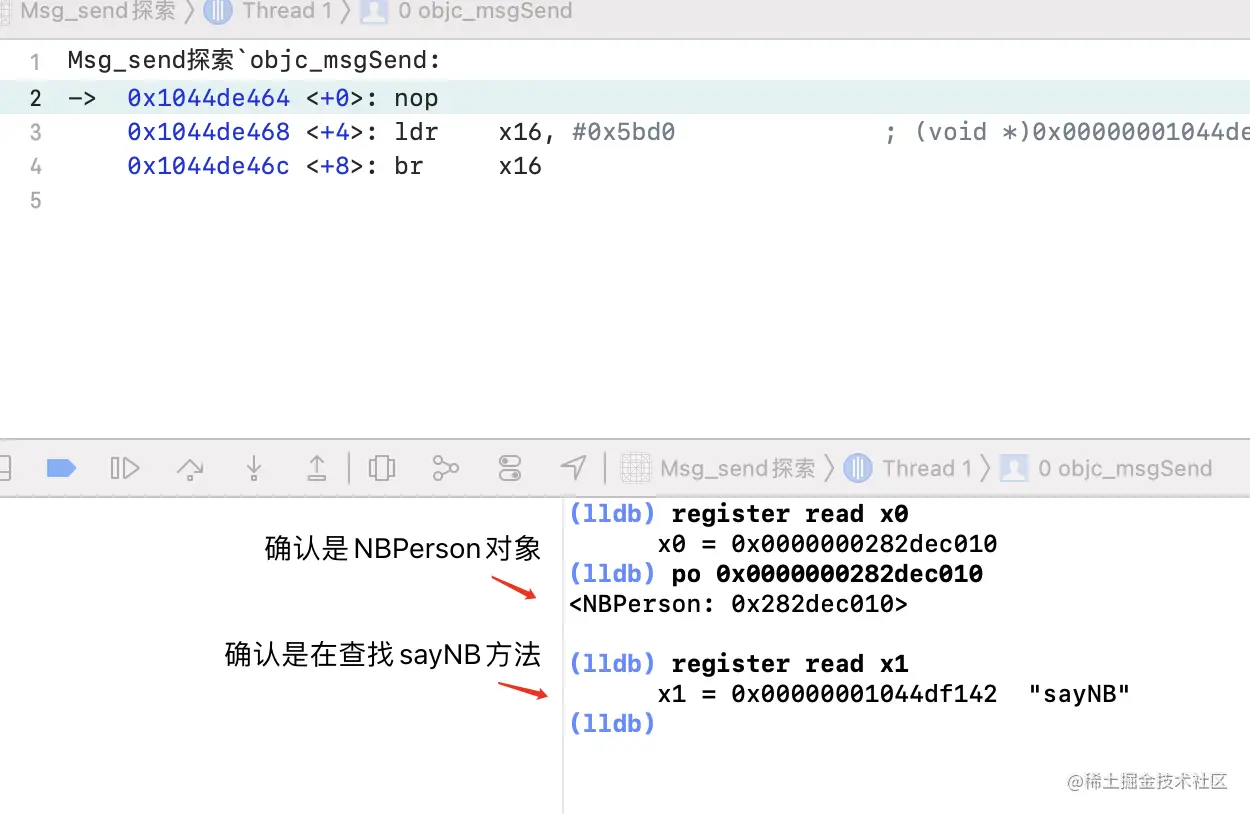Select frame 0 objc_msgSend in debug bar

(1125, 468)
